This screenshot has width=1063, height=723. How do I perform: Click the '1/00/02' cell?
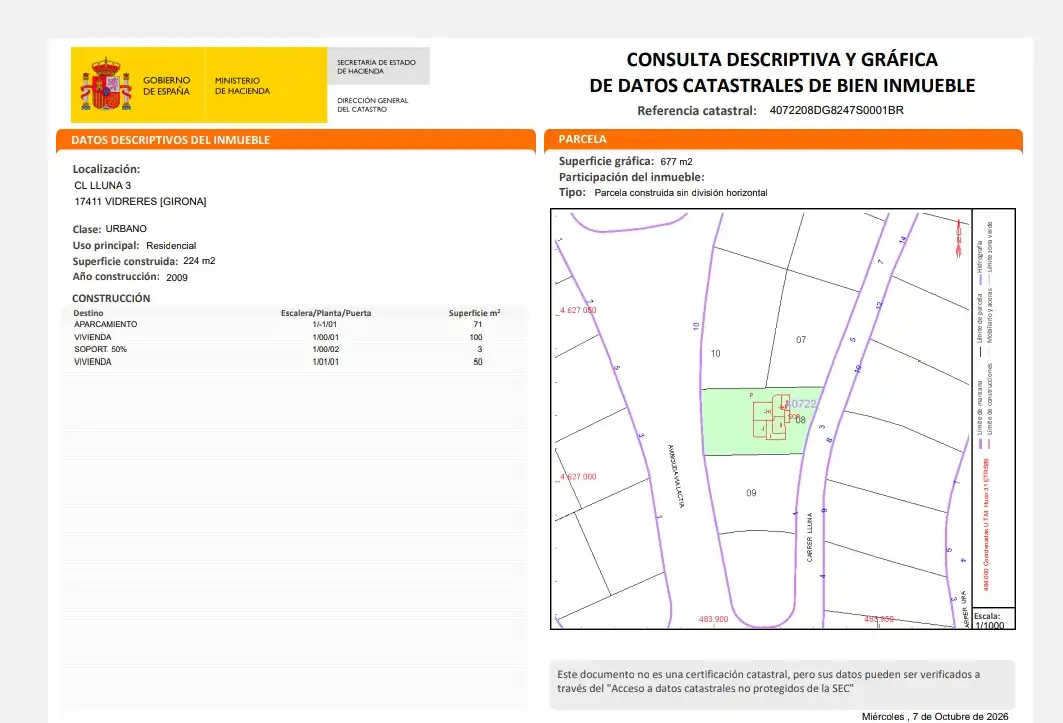[325, 349]
